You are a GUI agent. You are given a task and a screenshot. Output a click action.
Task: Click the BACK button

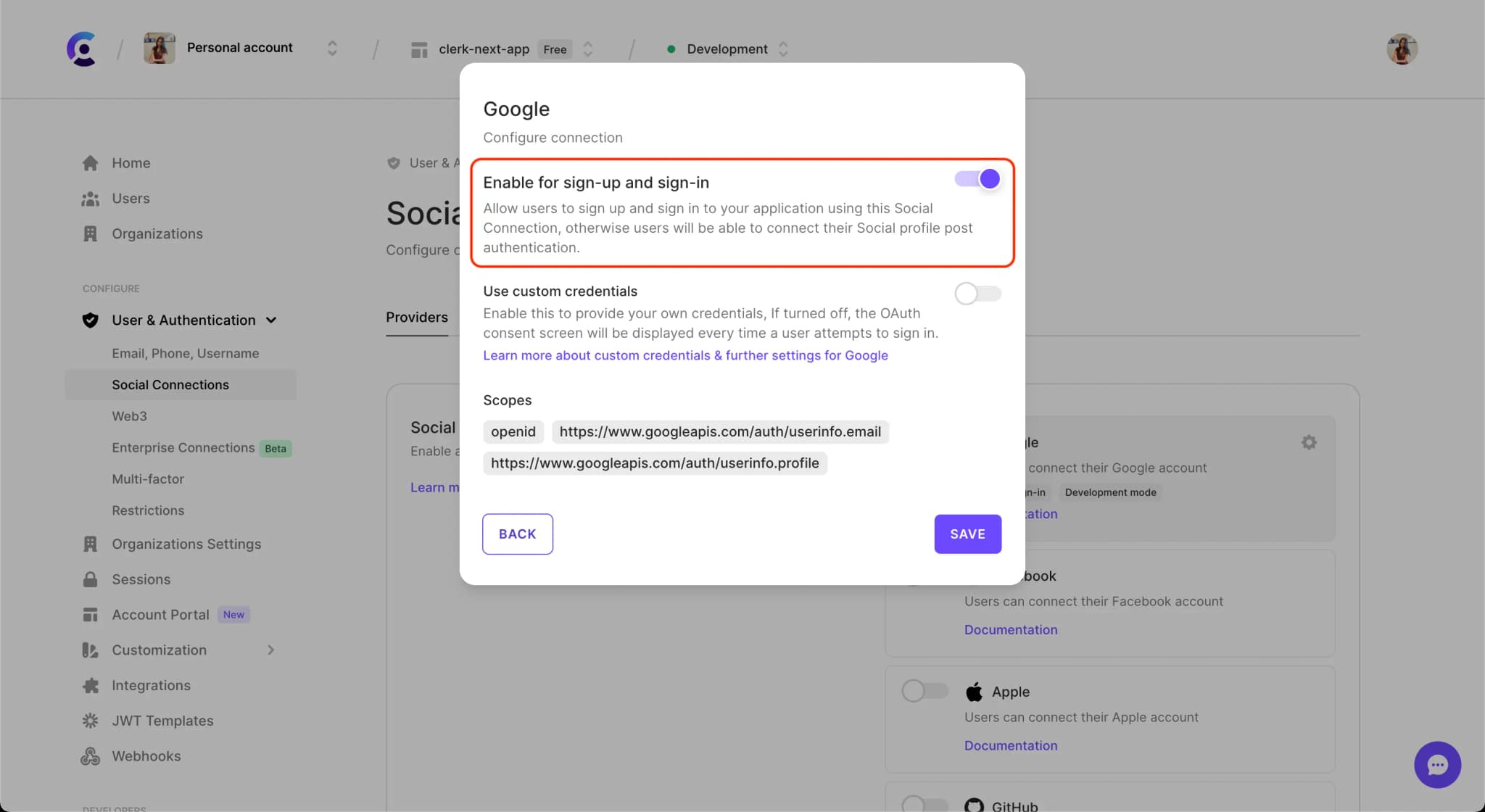(517, 533)
